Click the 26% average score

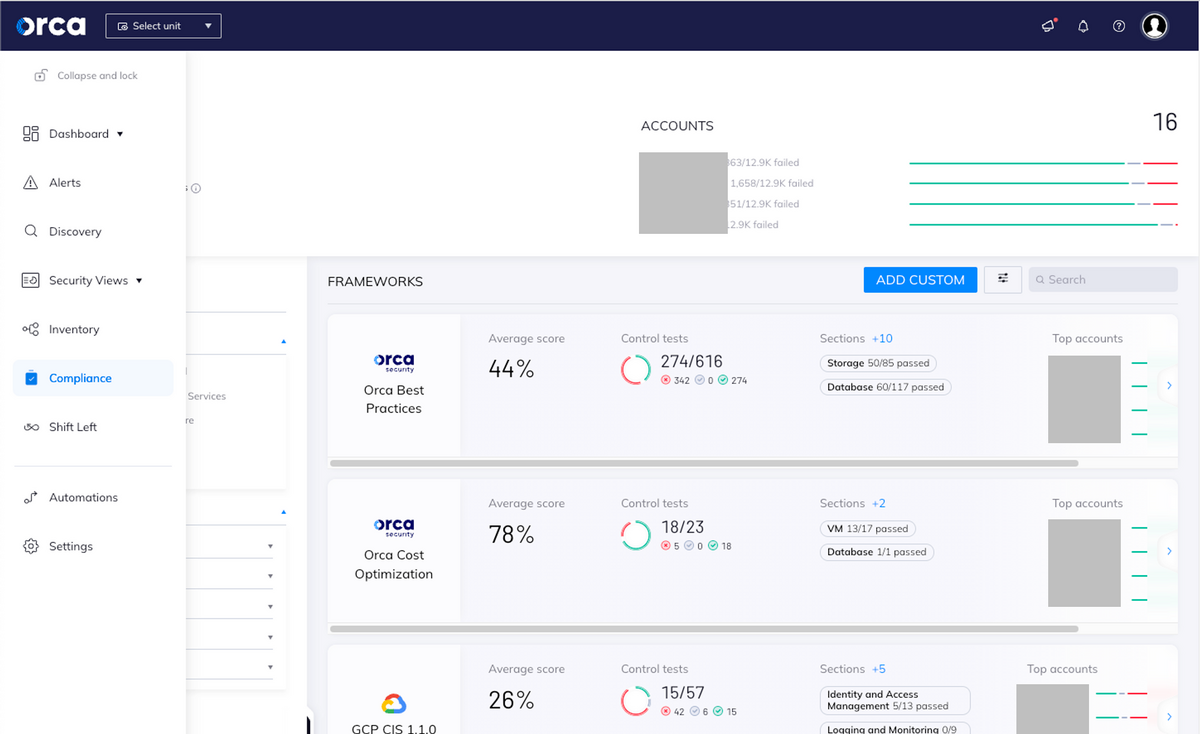click(x=511, y=701)
